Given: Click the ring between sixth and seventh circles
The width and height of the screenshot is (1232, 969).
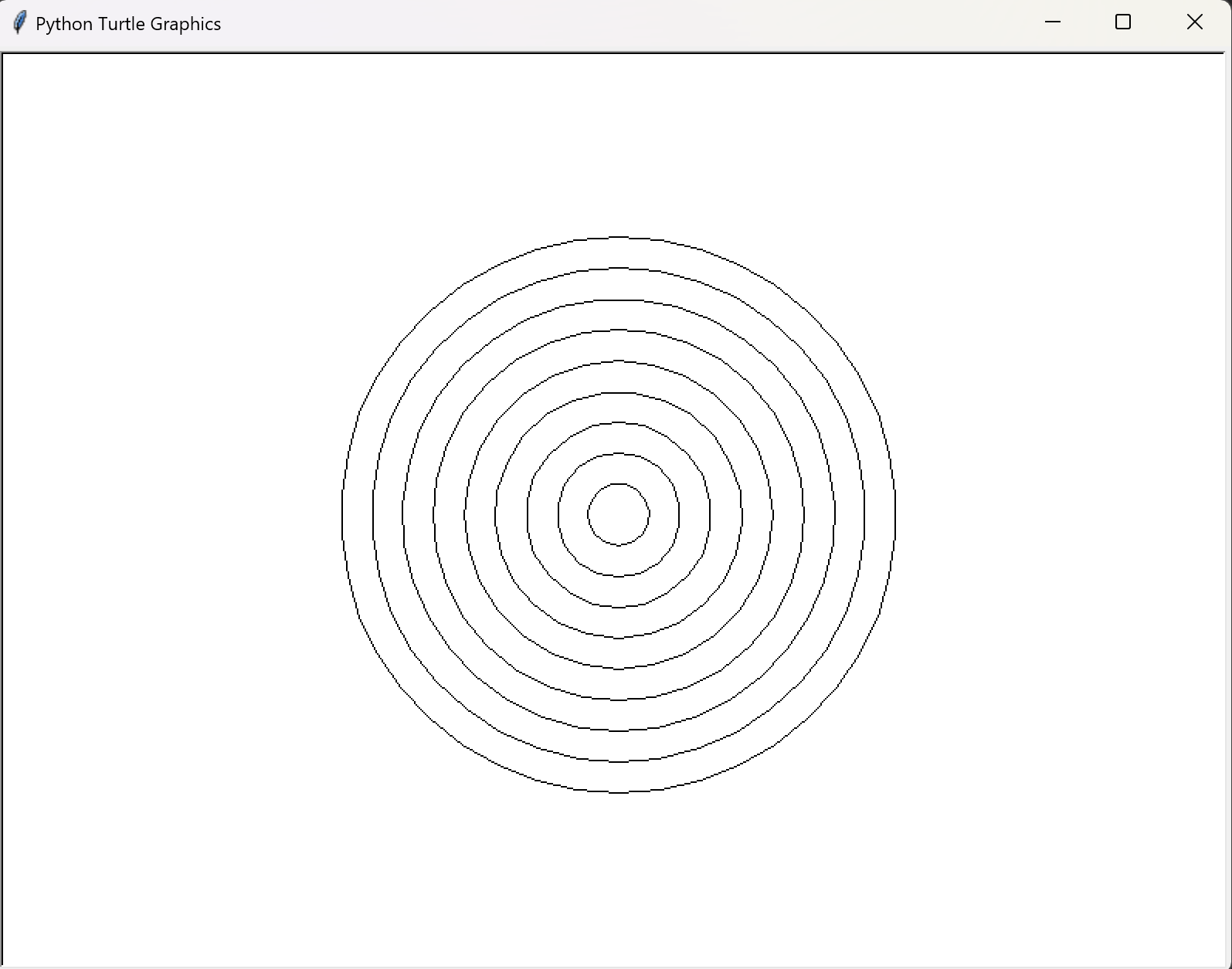Looking at the screenshot, I should [819, 514].
